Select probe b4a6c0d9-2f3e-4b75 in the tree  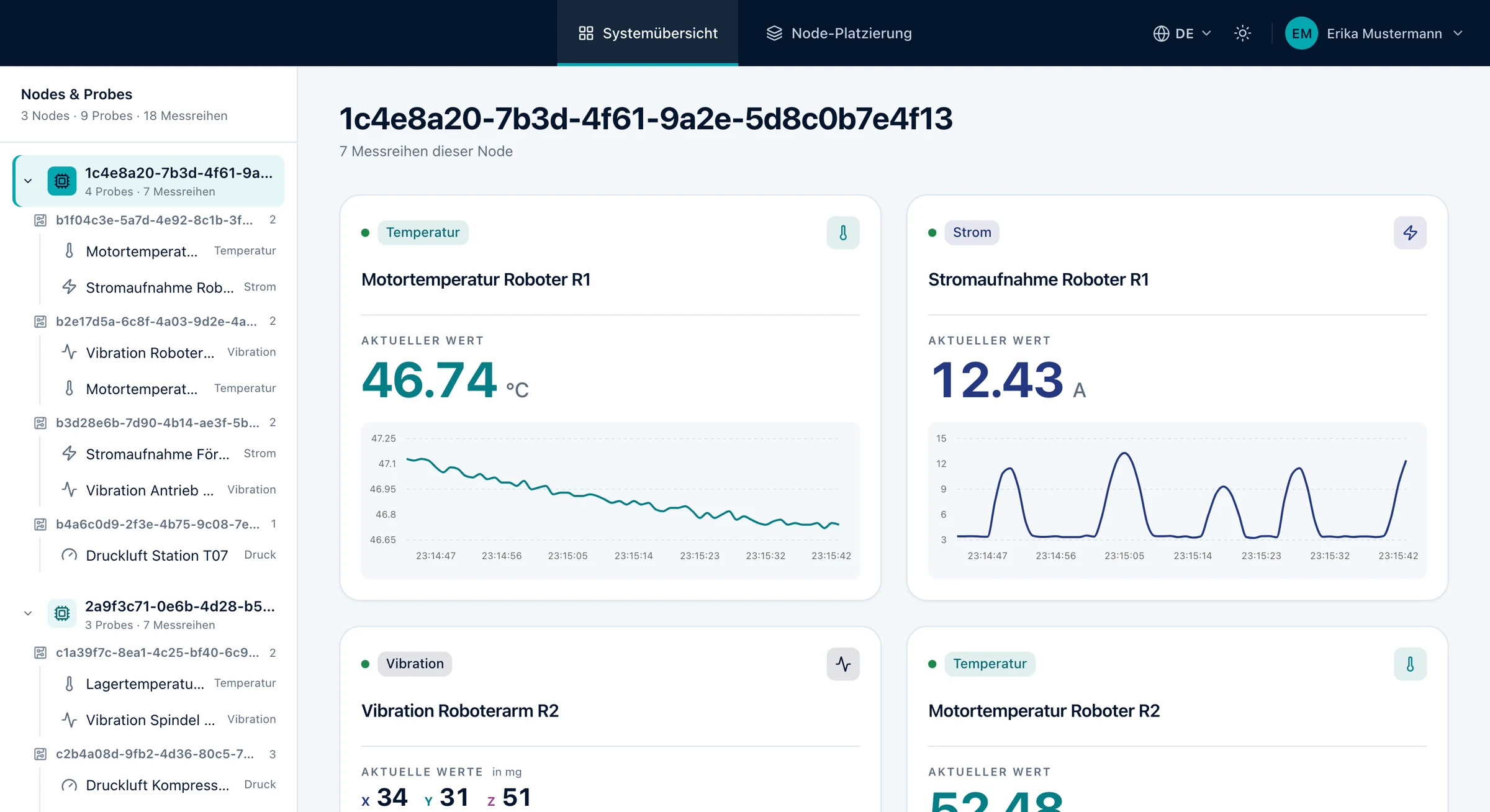[155, 525]
